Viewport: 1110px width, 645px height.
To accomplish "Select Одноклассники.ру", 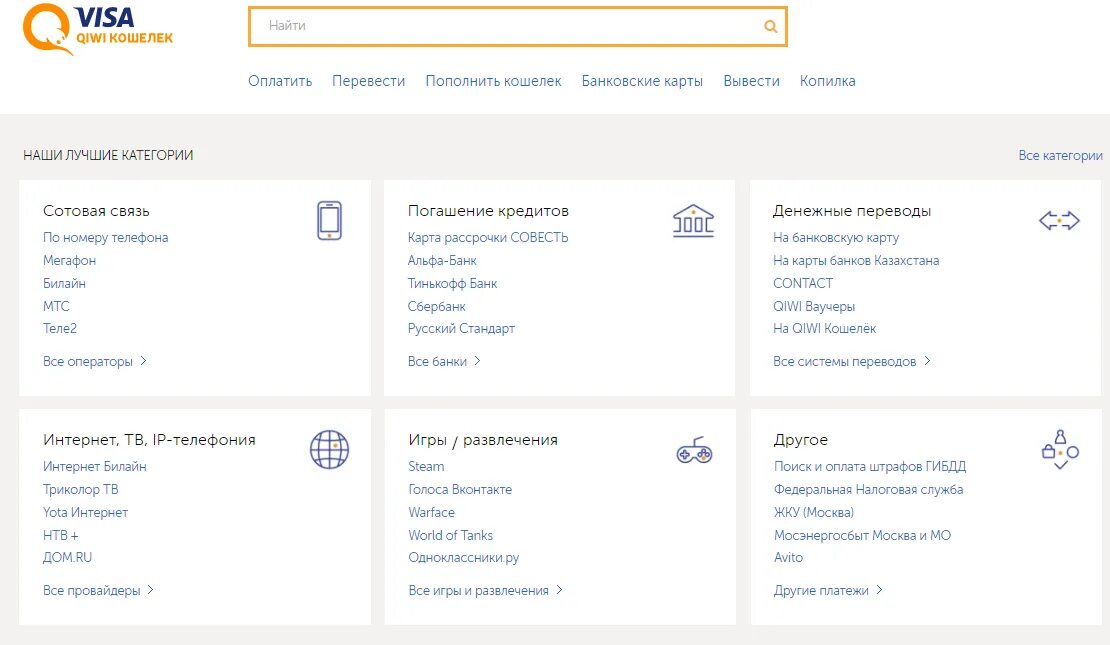I will pos(464,557).
